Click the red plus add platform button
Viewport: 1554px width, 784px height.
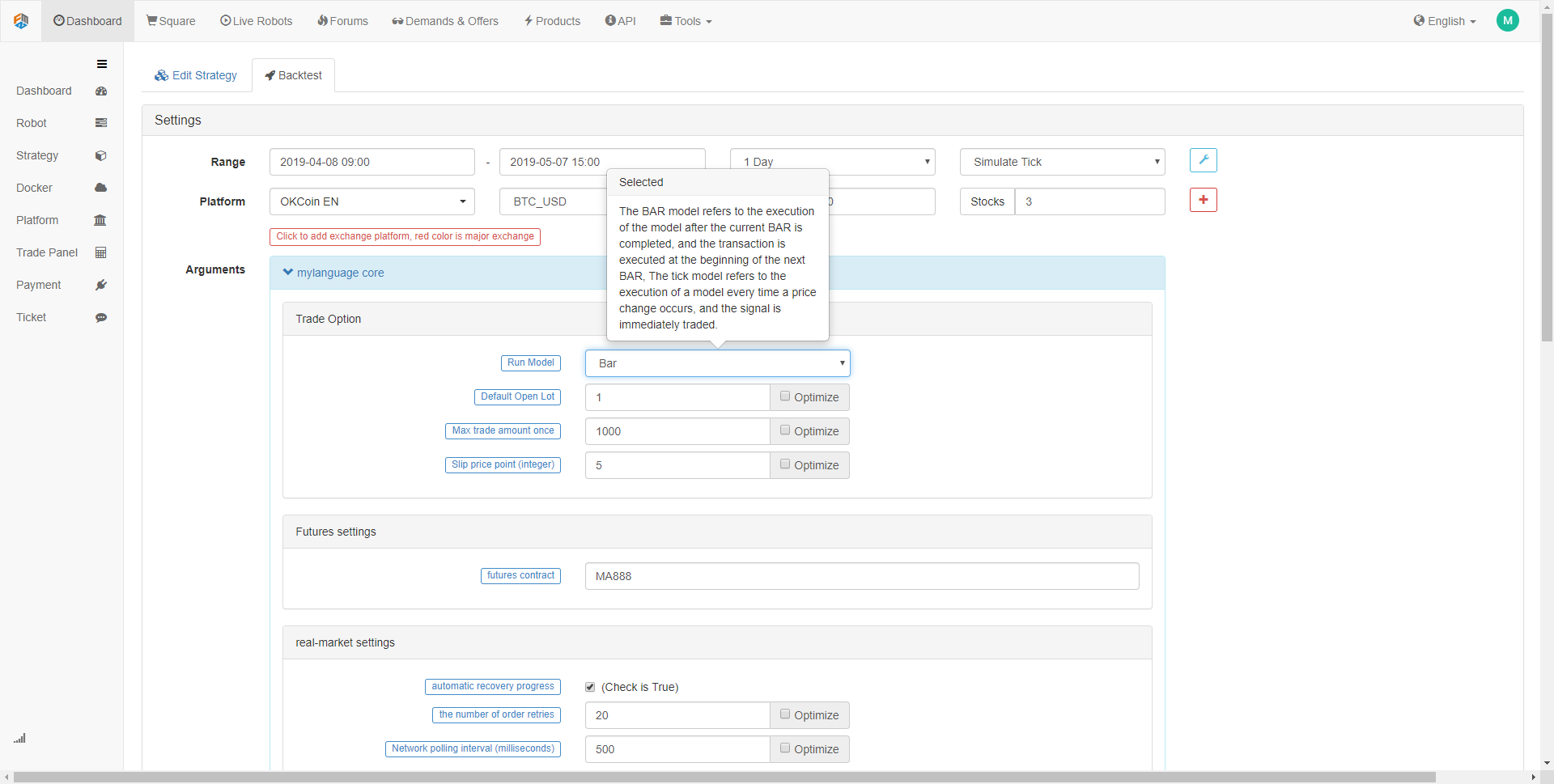[x=1204, y=200]
